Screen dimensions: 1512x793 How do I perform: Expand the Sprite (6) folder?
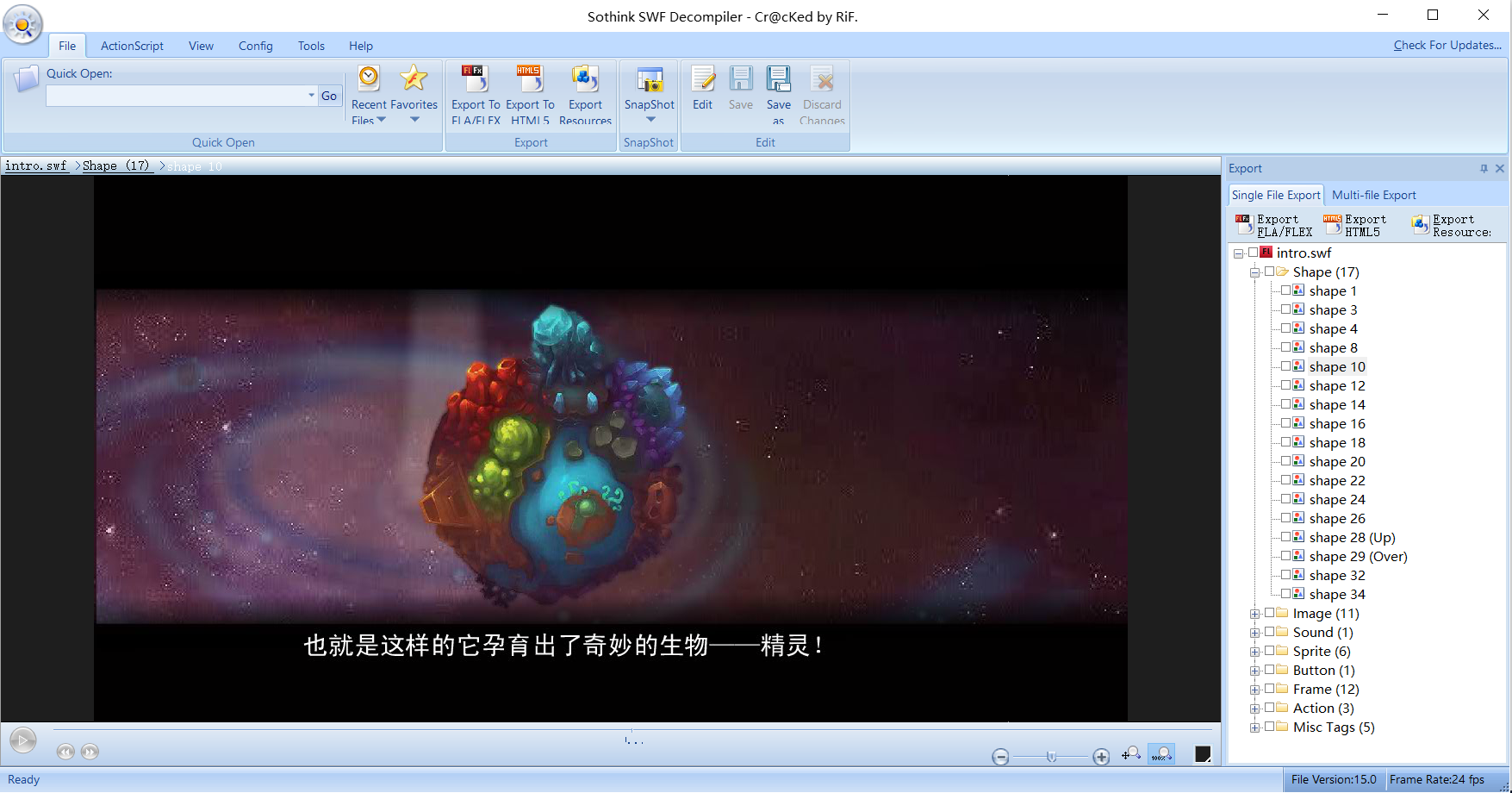tap(1254, 652)
